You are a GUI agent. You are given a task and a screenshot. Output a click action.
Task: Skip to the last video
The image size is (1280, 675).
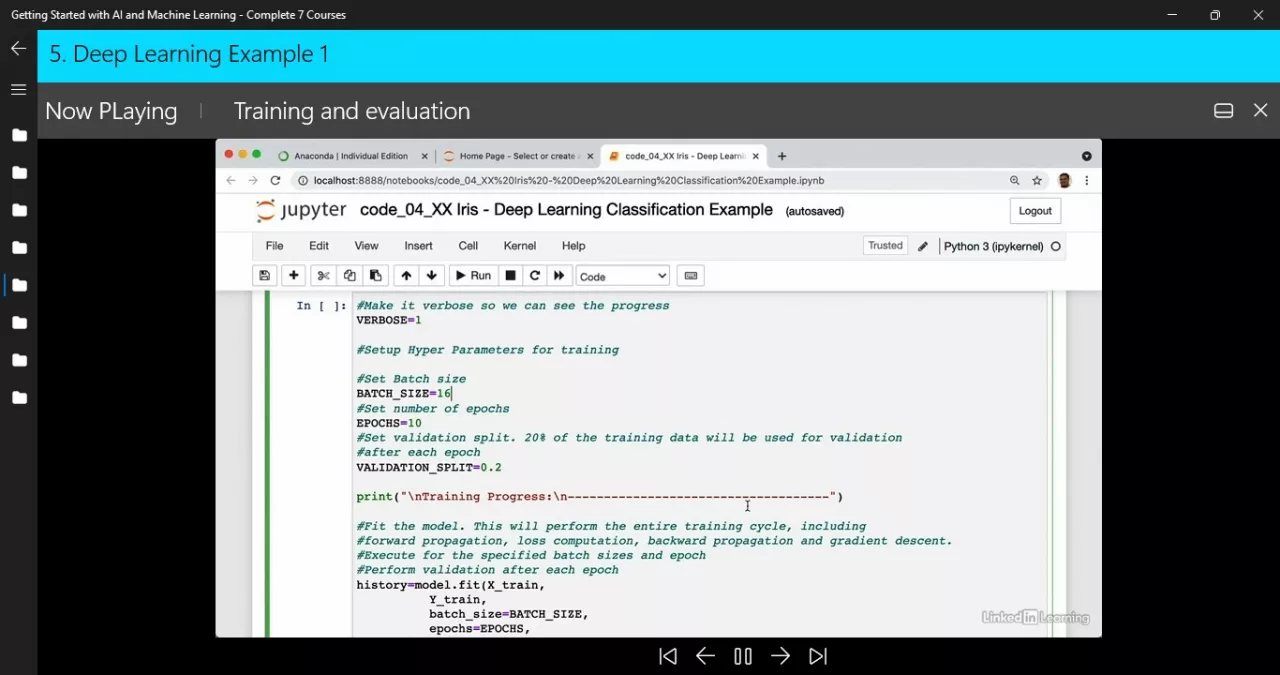pos(818,656)
